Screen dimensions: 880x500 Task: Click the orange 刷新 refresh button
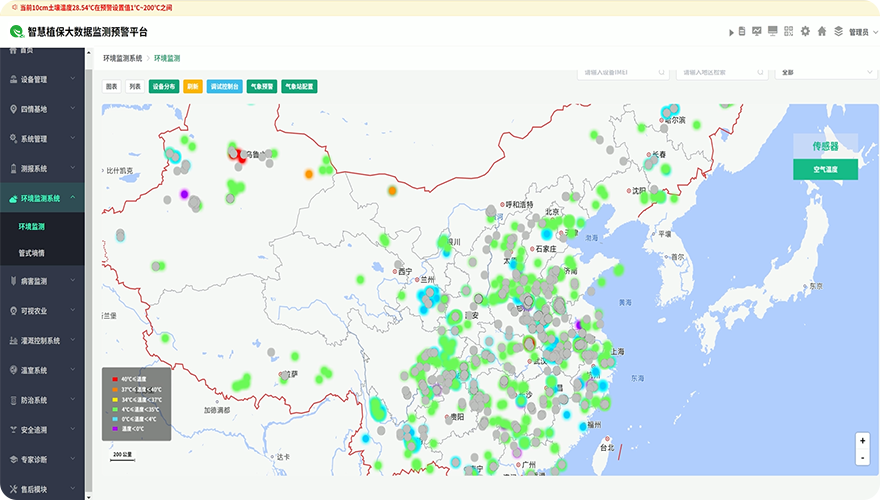coord(193,87)
